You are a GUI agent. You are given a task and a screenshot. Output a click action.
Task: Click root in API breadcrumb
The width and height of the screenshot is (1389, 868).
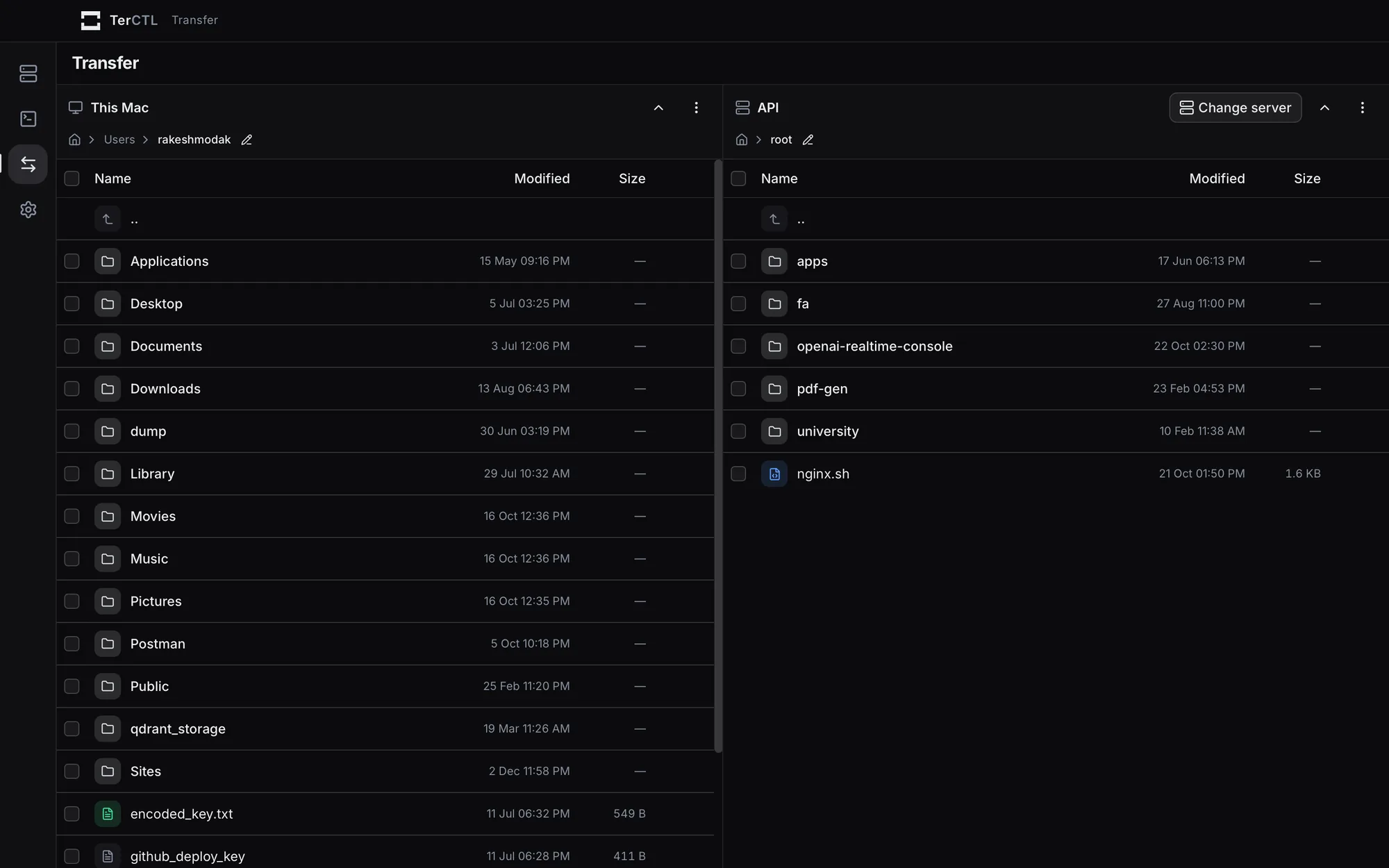pos(781,140)
